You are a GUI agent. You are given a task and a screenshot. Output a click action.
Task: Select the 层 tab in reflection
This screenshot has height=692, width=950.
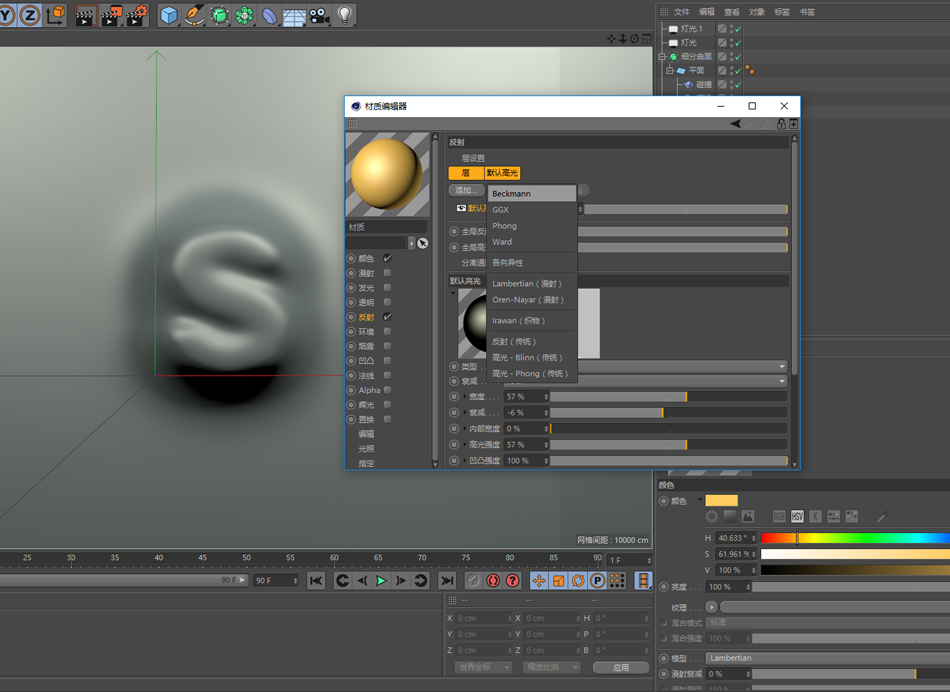[466, 173]
